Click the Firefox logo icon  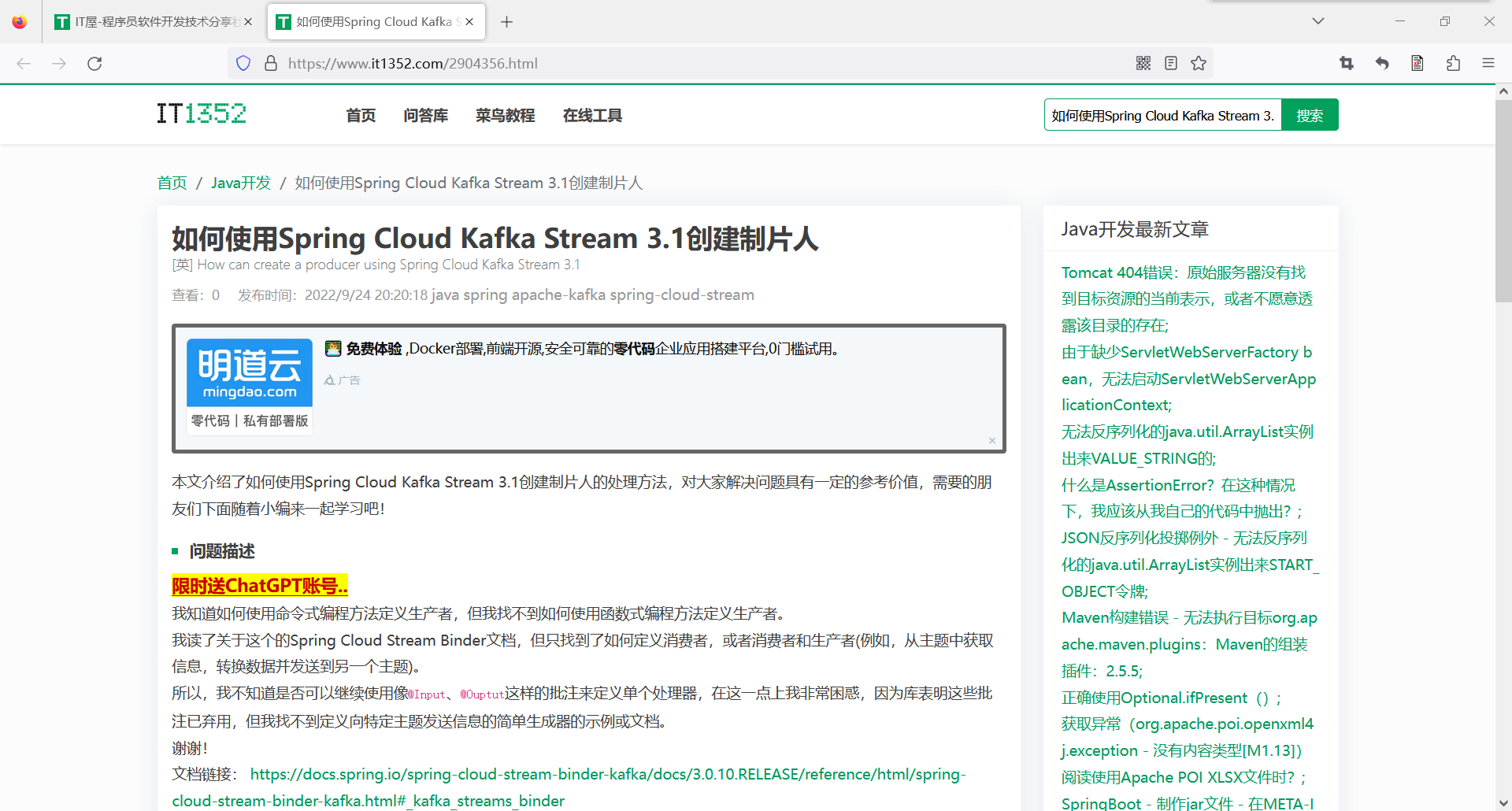[20, 21]
